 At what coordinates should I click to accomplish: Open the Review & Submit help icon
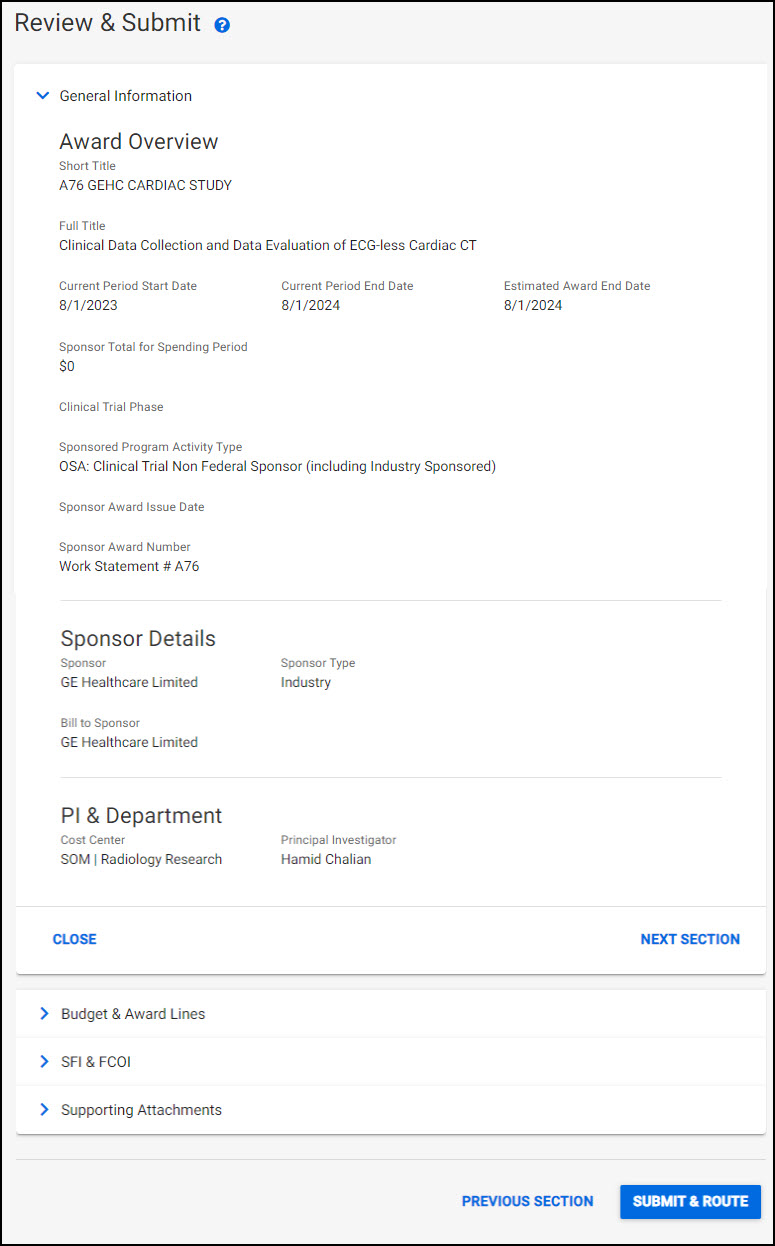221,24
